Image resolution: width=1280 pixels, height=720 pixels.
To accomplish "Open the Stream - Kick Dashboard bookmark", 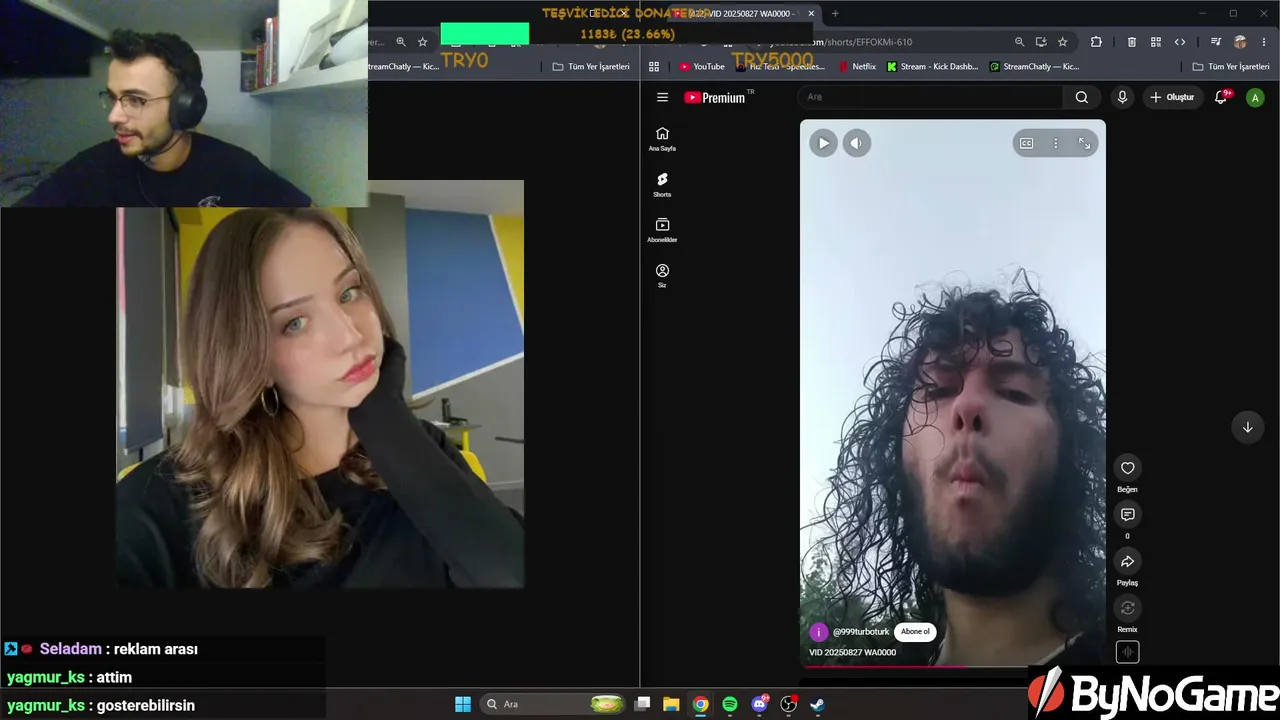I will 933,67.
